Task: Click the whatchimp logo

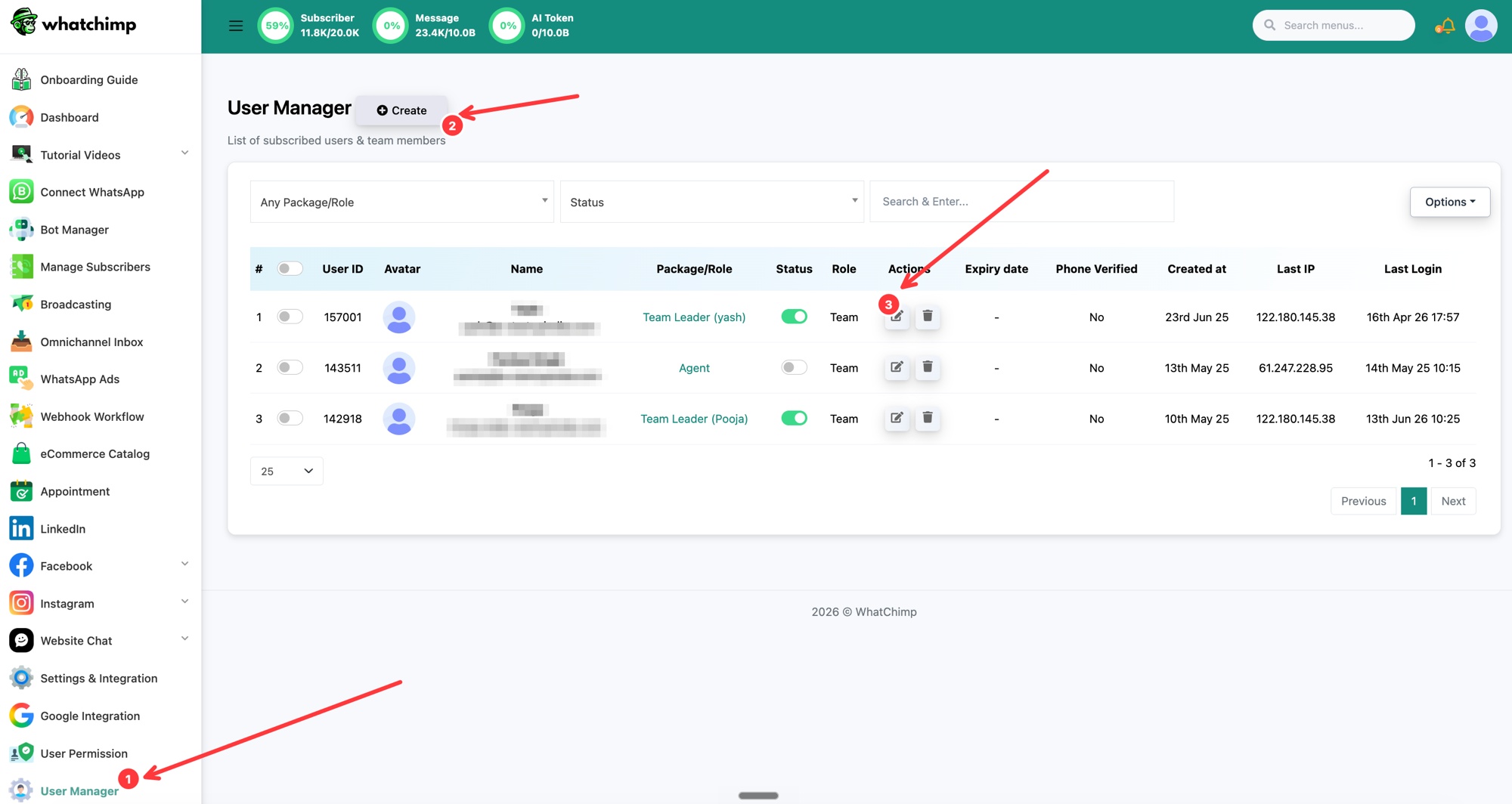Action: [73, 23]
